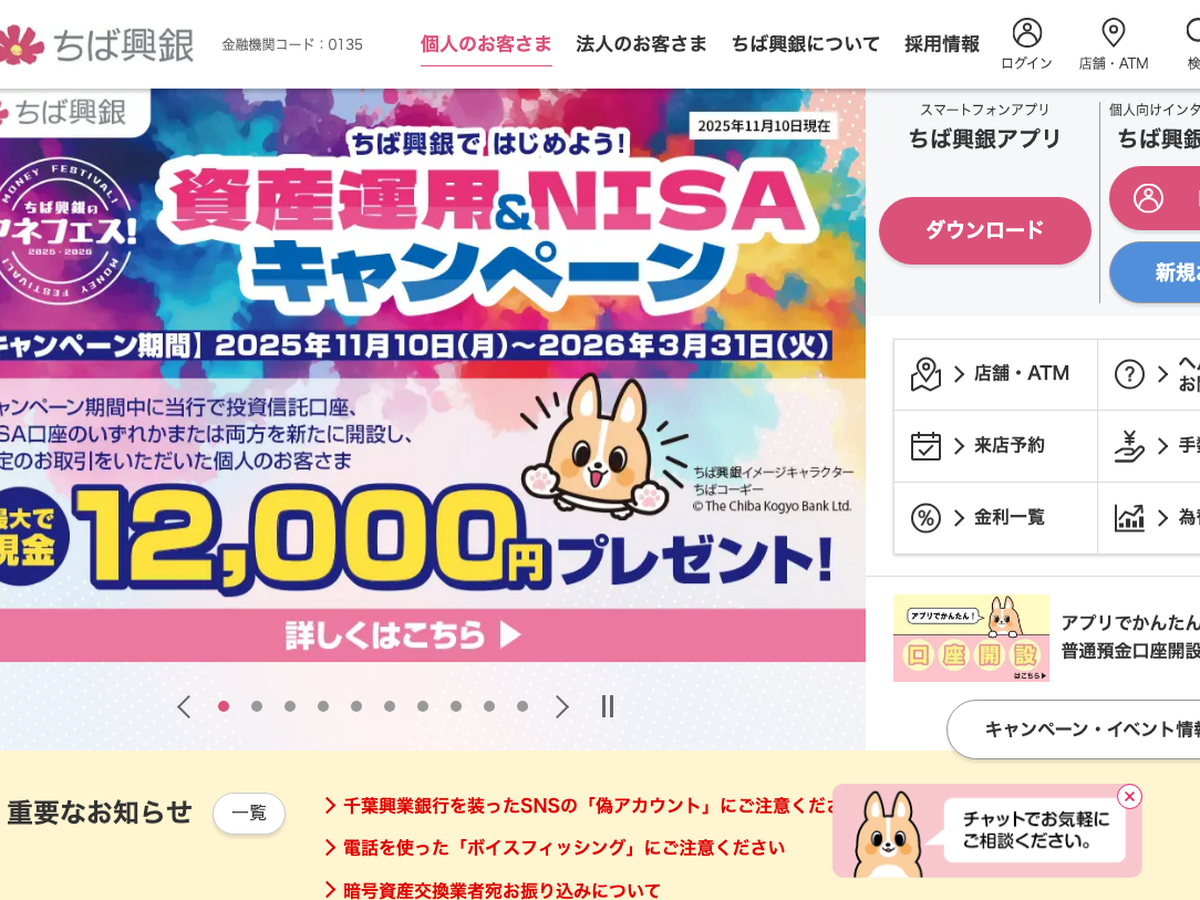Open the 一覧 notices list button
Viewport: 1200px width, 900px height.
(x=249, y=814)
